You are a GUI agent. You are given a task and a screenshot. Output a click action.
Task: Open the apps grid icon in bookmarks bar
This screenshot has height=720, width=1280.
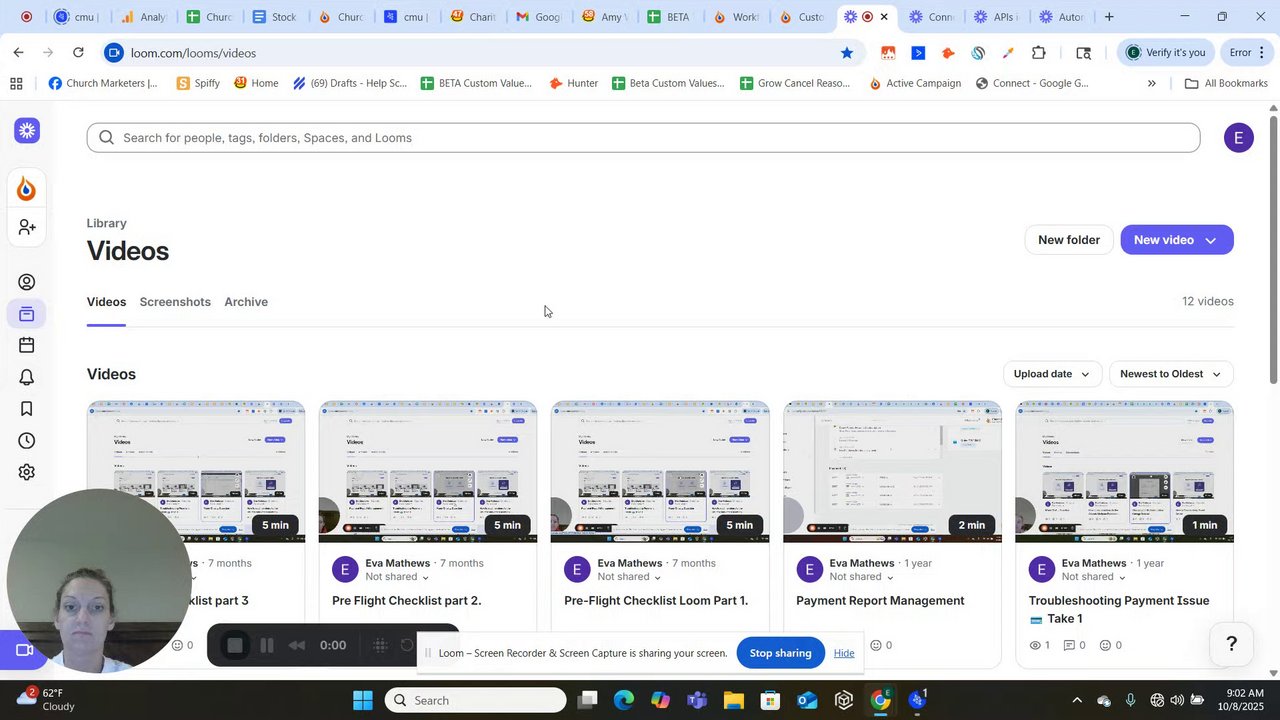[x=16, y=84]
